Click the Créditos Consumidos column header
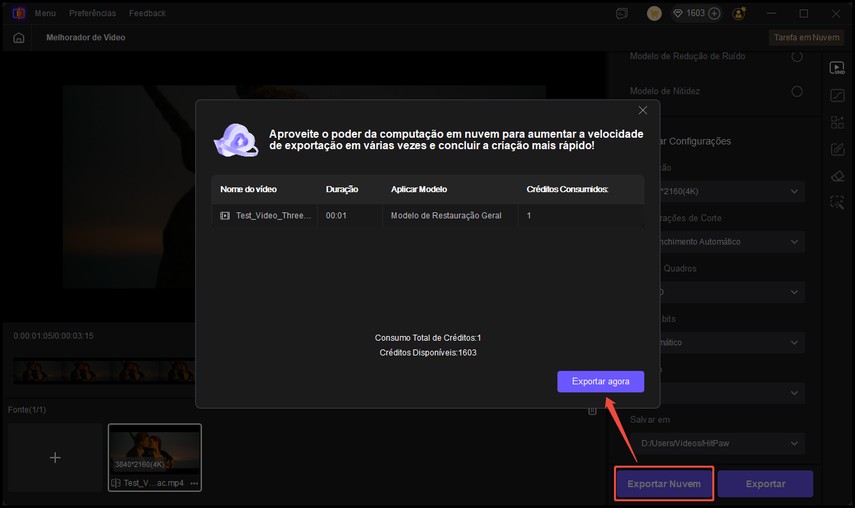This screenshot has height=508, width=855. (x=567, y=189)
